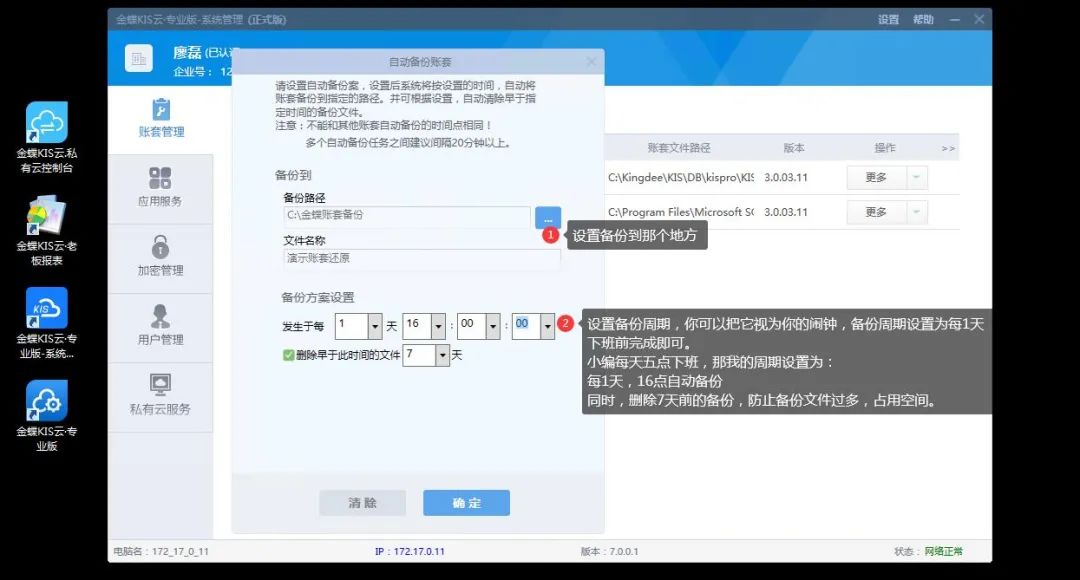Click 电脑名 172_17_0_11 in status bar
Viewport: 1080px width, 580px height.
[x=161, y=552]
